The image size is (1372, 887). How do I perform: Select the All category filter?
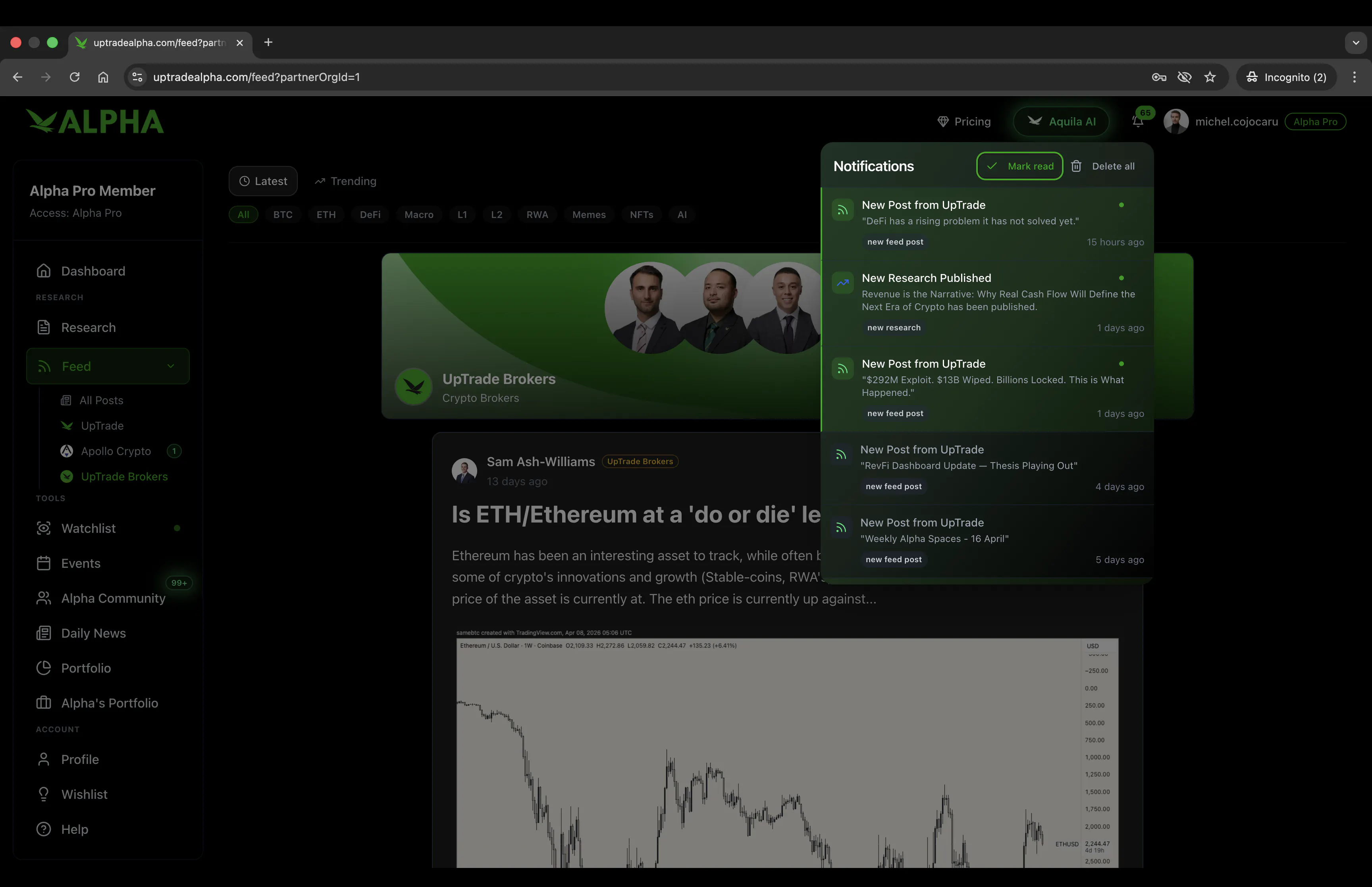(x=243, y=214)
